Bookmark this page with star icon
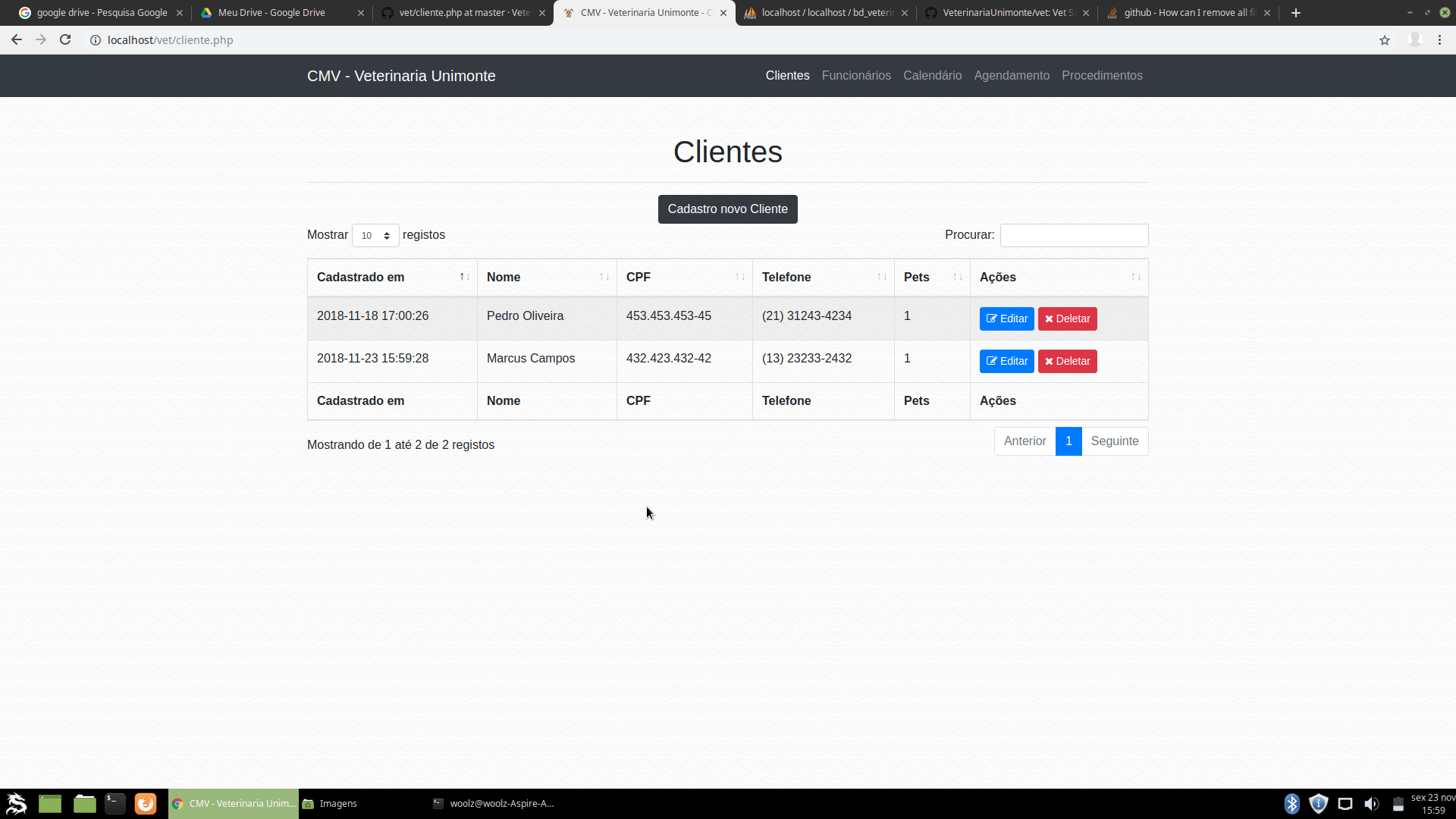This screenshot has height=819, width=1456. [1385, 40]
